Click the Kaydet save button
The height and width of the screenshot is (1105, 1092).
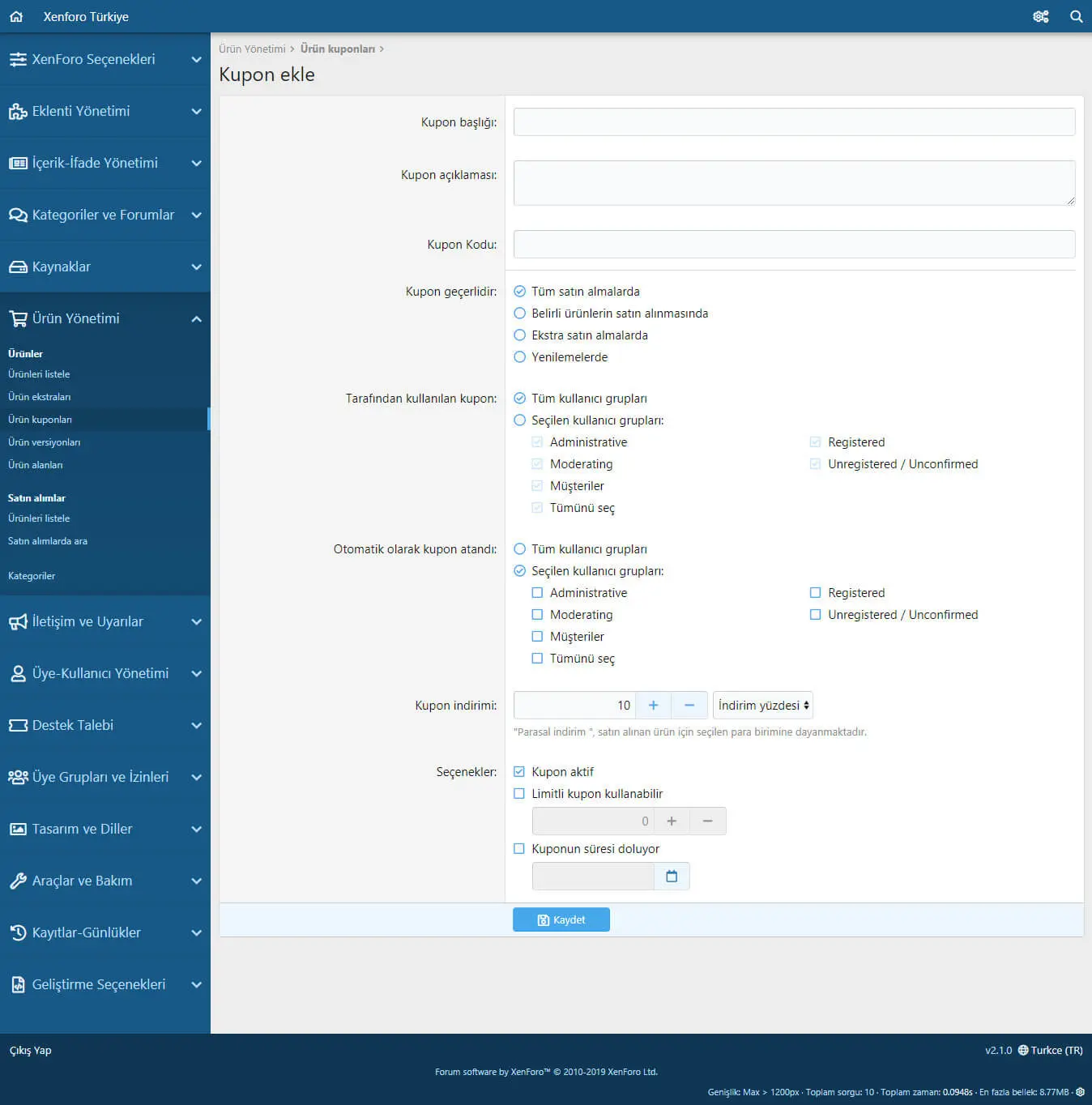pos(561,919)
